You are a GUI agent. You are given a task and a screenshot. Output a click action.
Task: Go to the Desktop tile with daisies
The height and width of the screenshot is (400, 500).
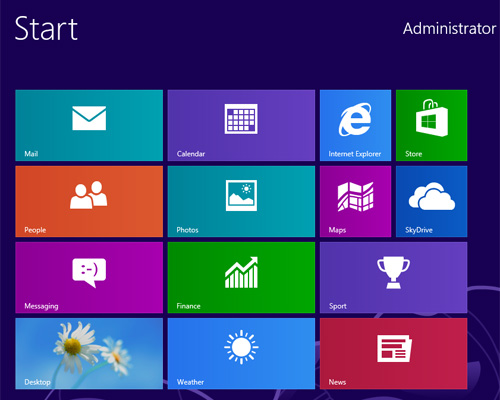point(89,353)
